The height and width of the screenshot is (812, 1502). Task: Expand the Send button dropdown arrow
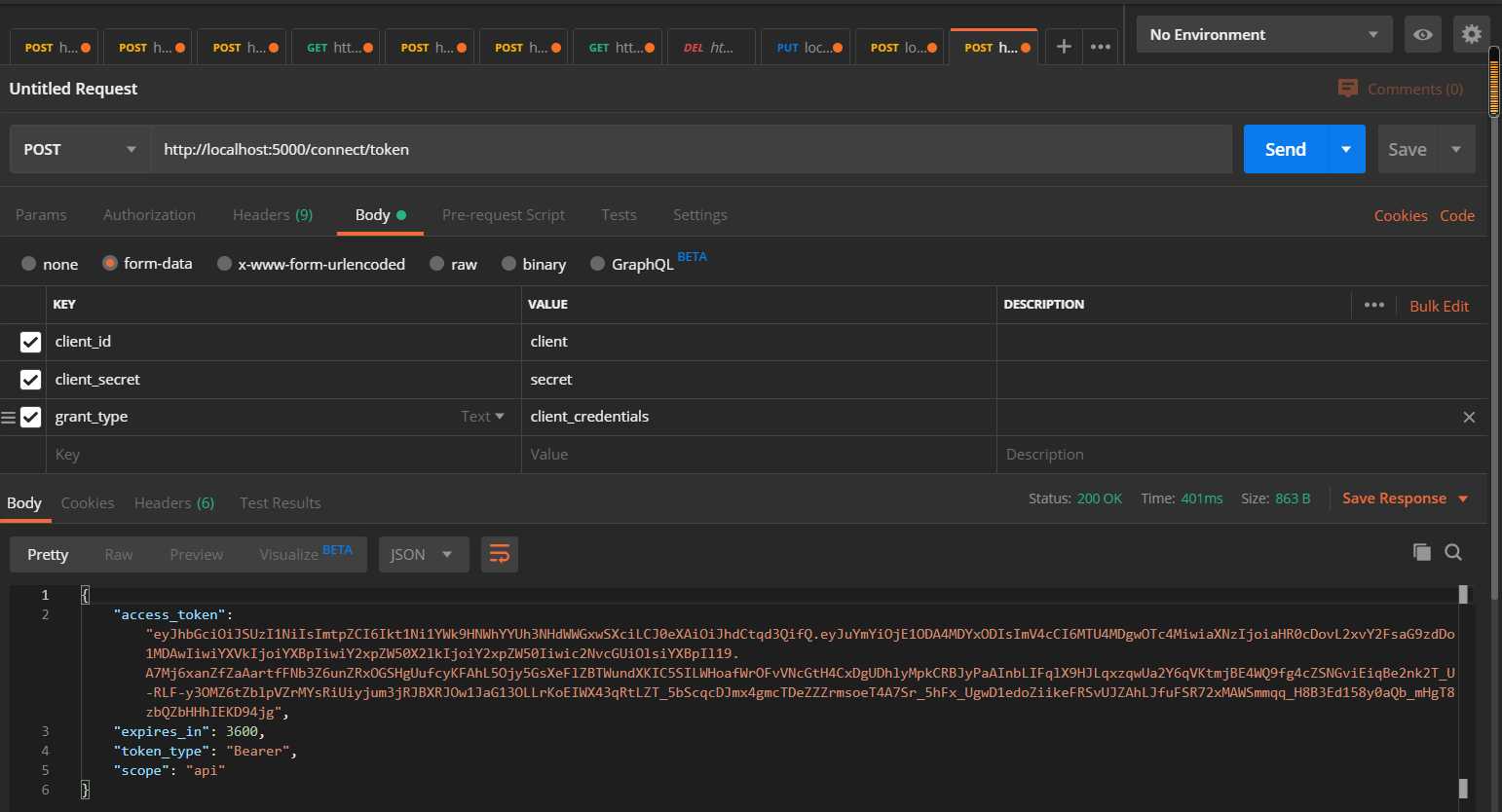1346,149
